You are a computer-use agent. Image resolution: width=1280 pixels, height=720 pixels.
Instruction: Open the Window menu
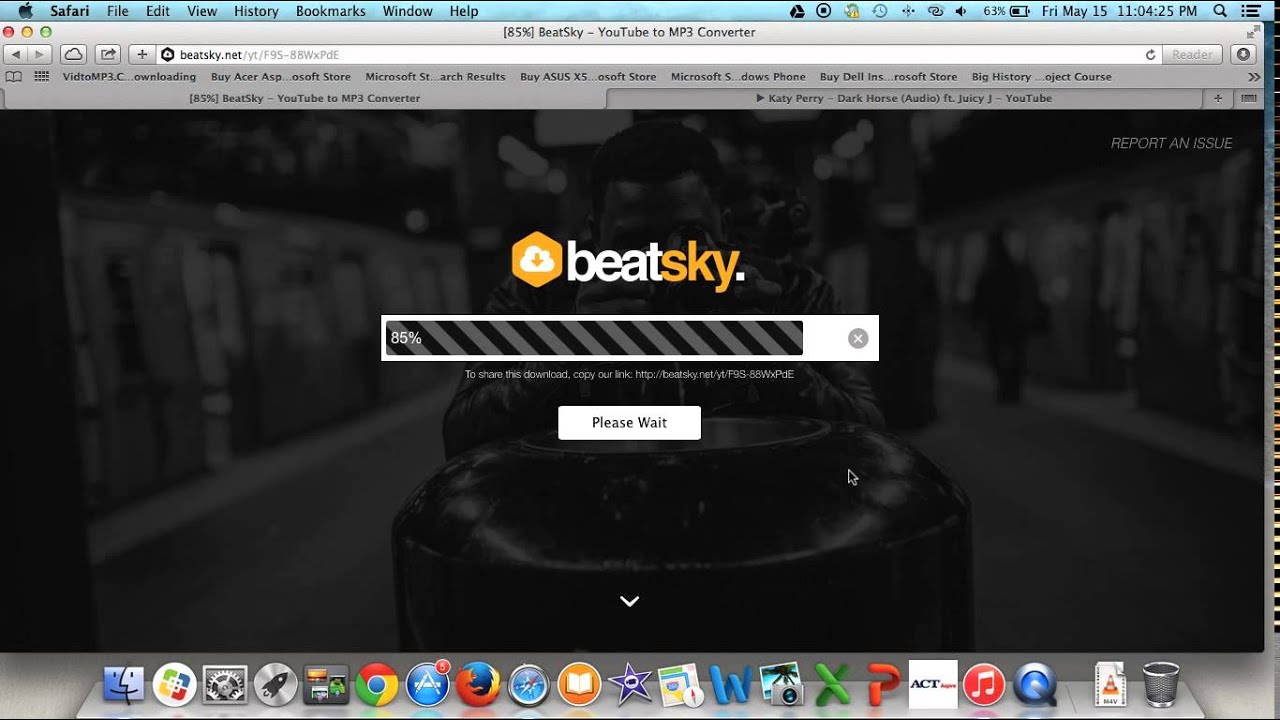tap(408, 11)
